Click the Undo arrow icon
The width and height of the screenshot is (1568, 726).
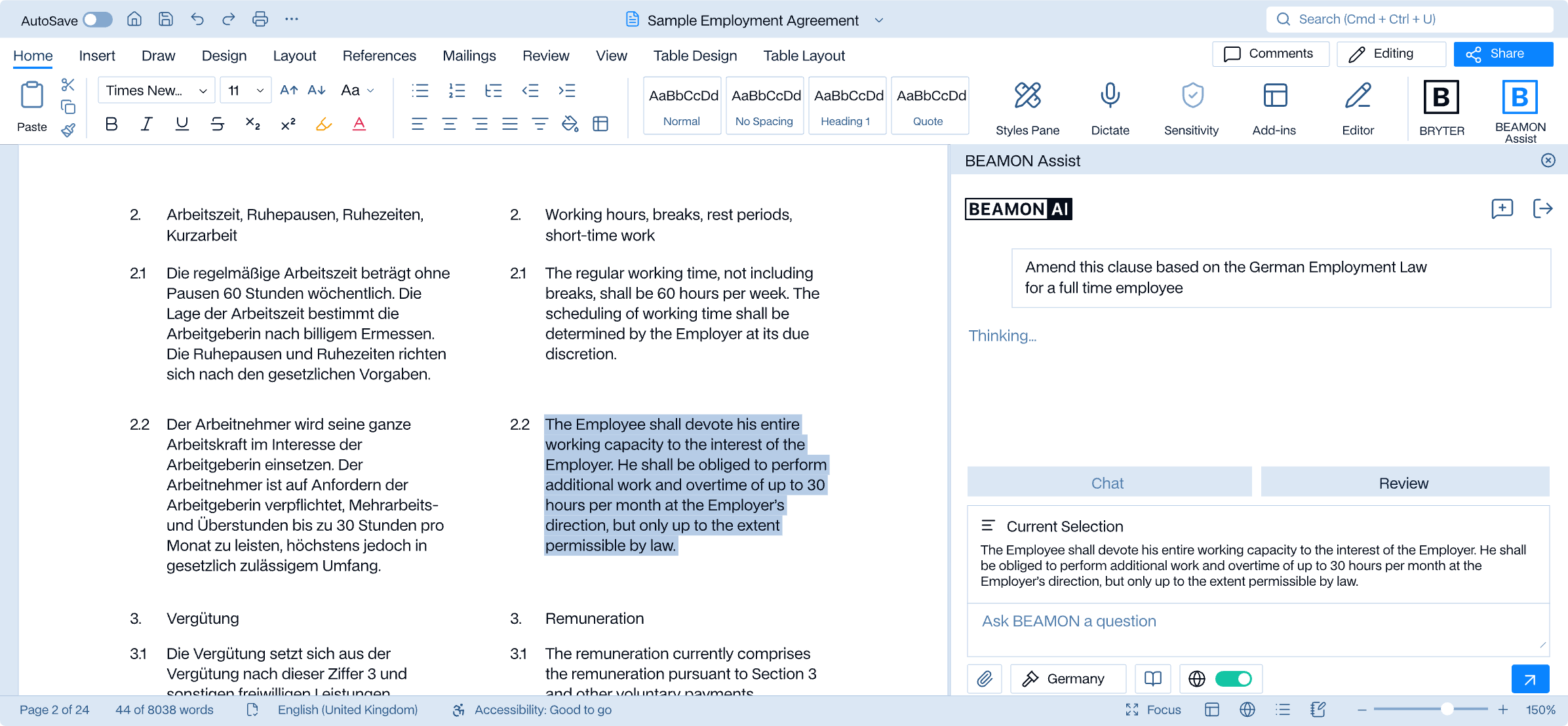point(197,20)
